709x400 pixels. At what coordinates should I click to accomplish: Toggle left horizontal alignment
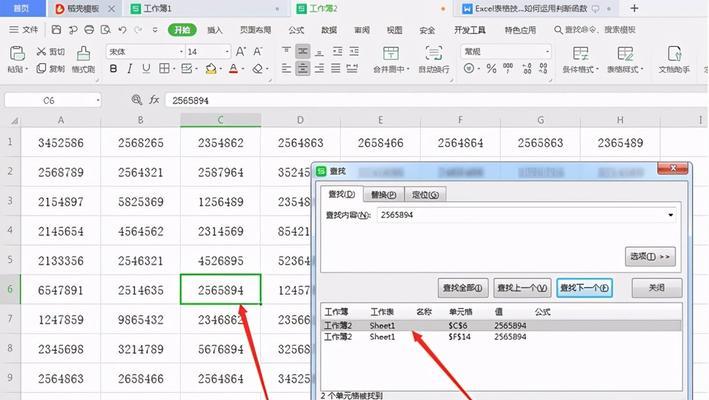pos(286,69)
